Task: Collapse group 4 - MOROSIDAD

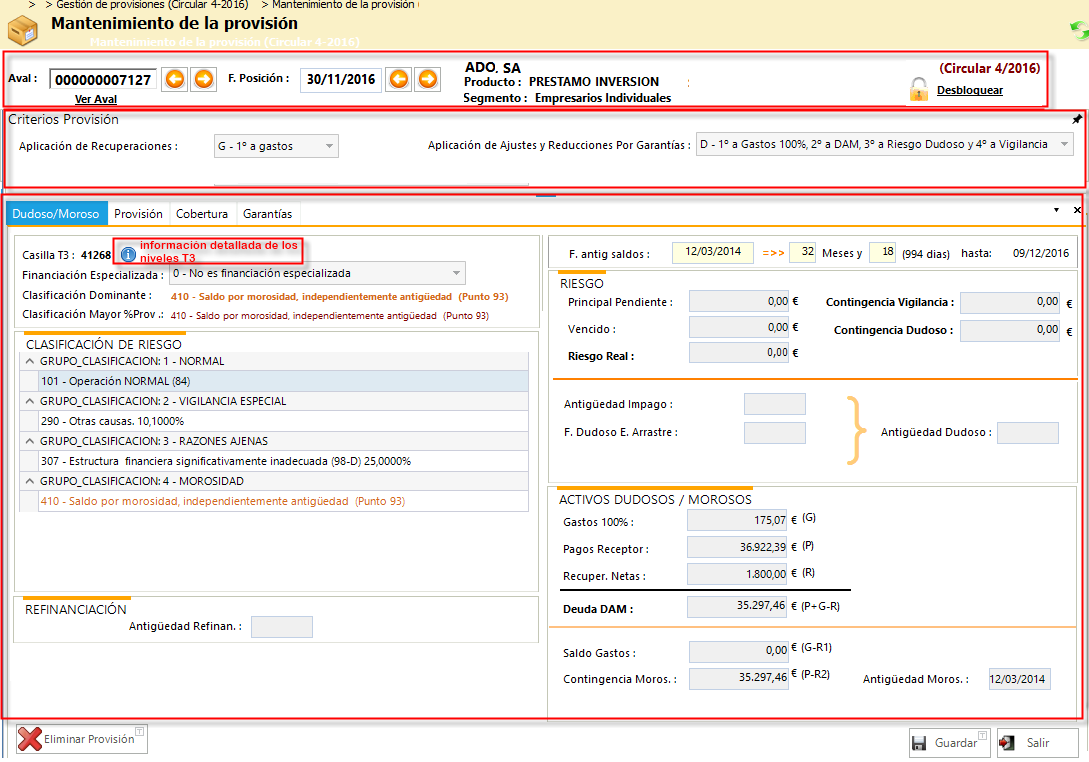Action: point(30,481)
